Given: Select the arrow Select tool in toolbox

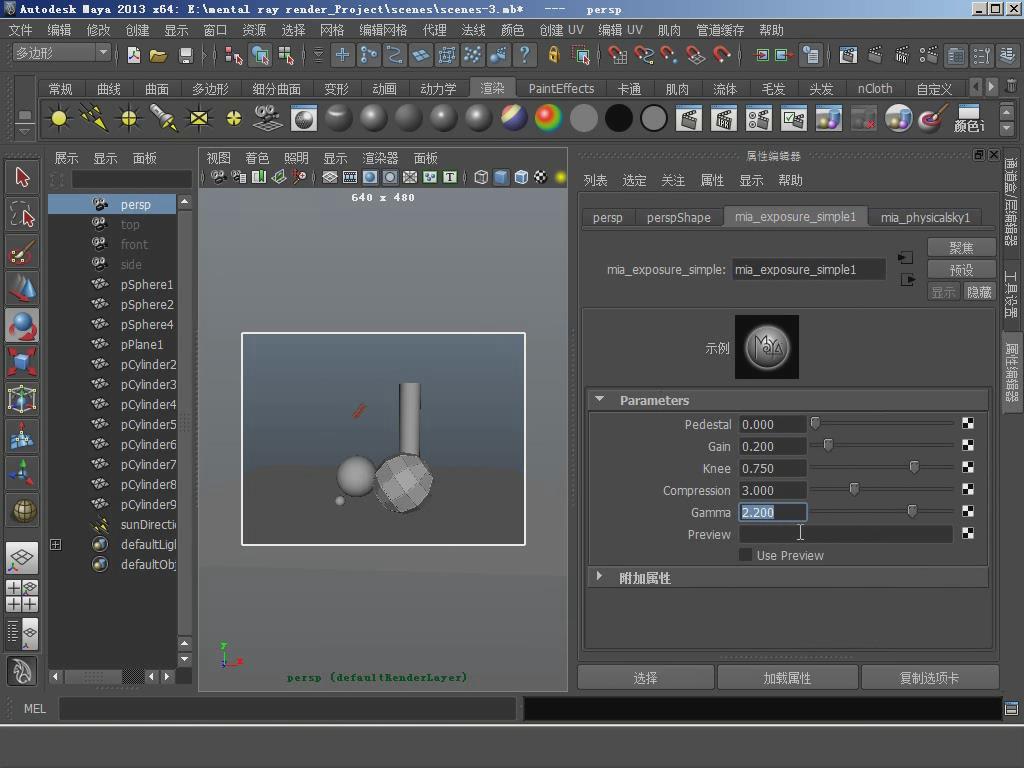Looking at the screenshot, I should coord(22,177).
